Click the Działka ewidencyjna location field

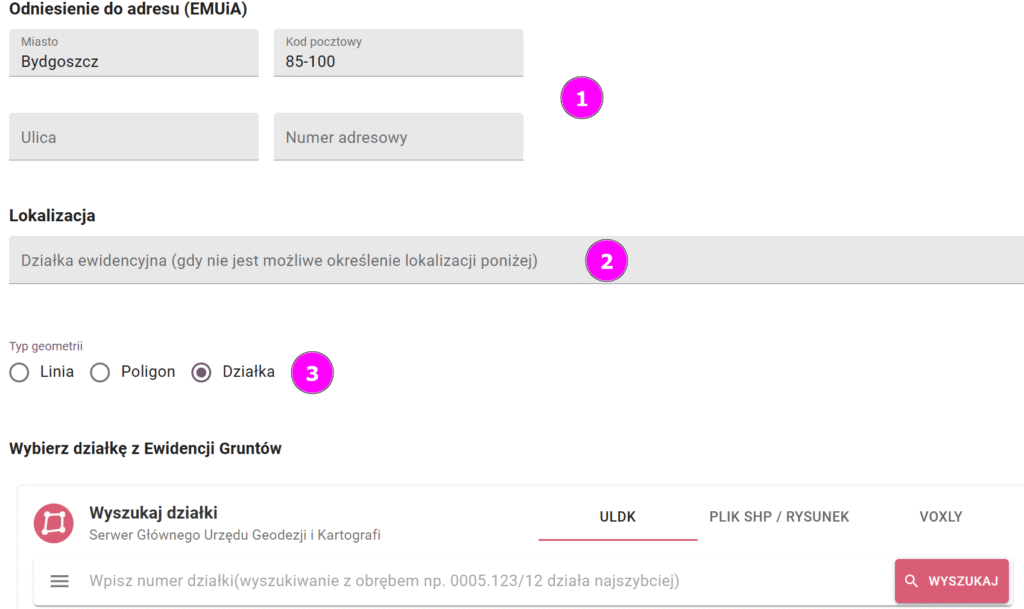(517, 260)
